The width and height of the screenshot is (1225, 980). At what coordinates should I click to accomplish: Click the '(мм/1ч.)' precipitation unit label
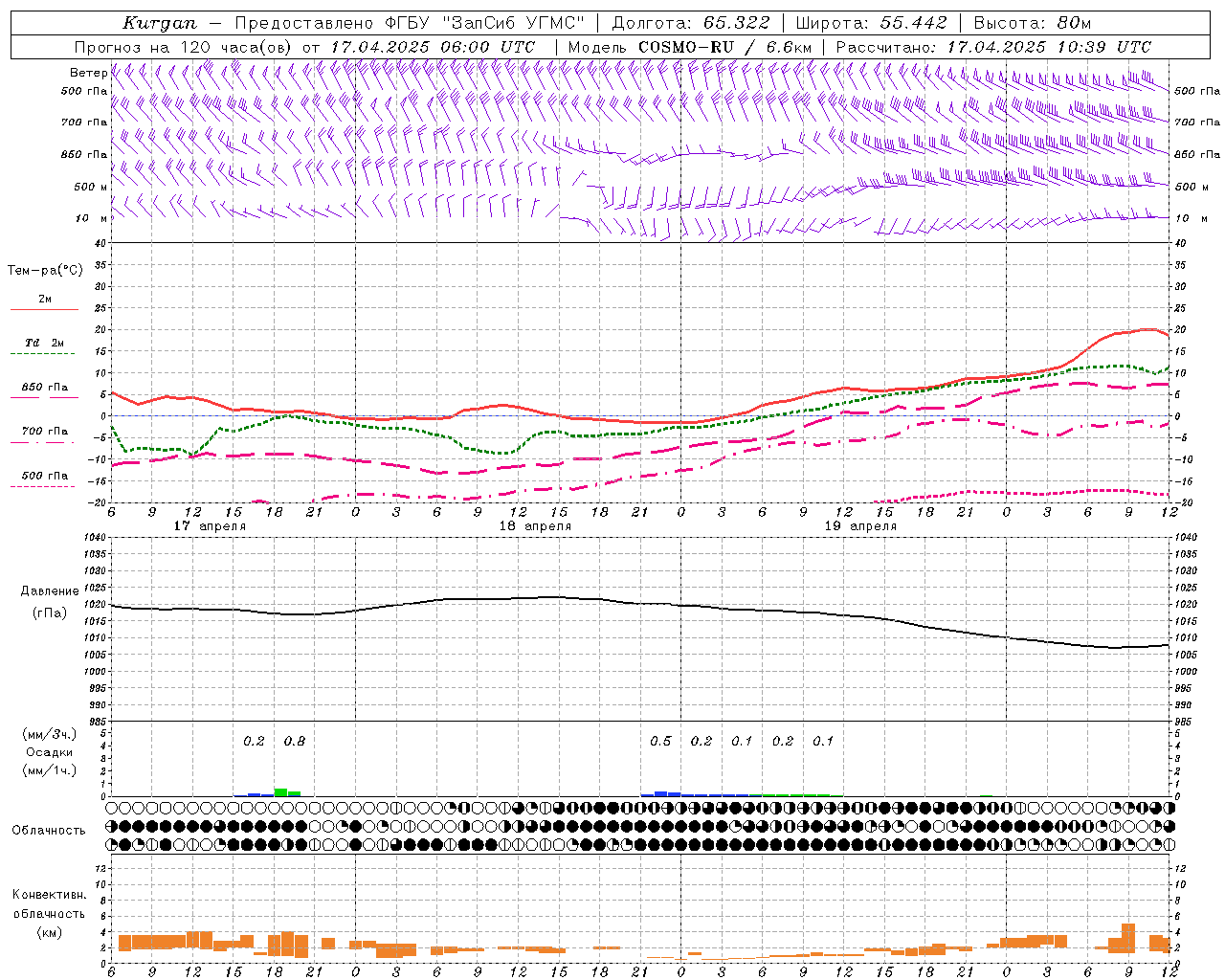tap(50, 770)
